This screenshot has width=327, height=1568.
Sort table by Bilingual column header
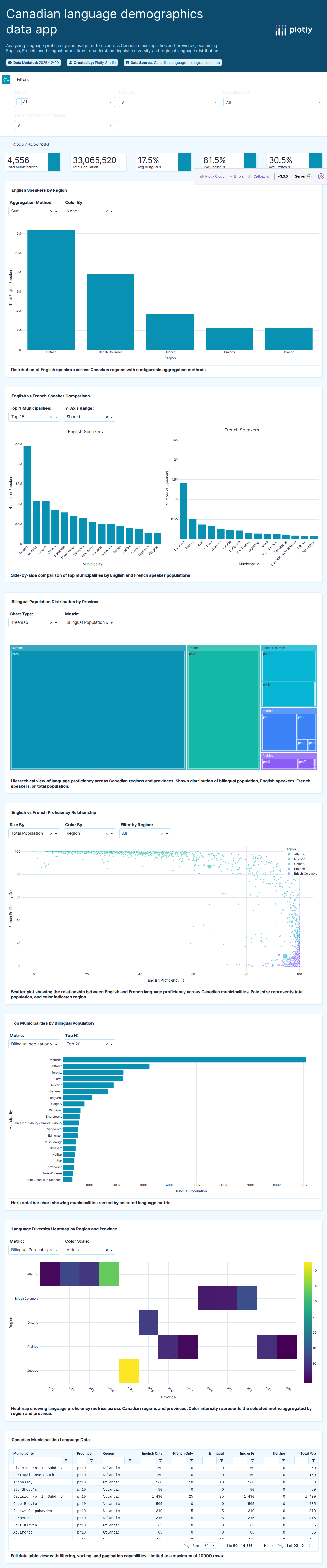(x=216, y=1453)
